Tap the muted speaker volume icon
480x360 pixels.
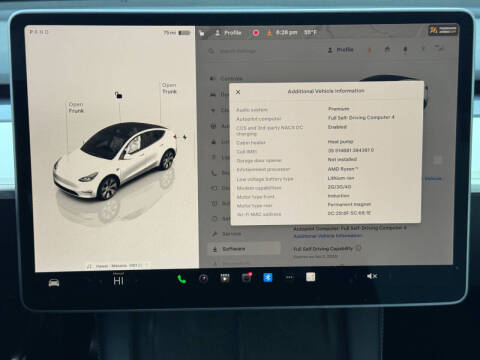coord(372,276)
